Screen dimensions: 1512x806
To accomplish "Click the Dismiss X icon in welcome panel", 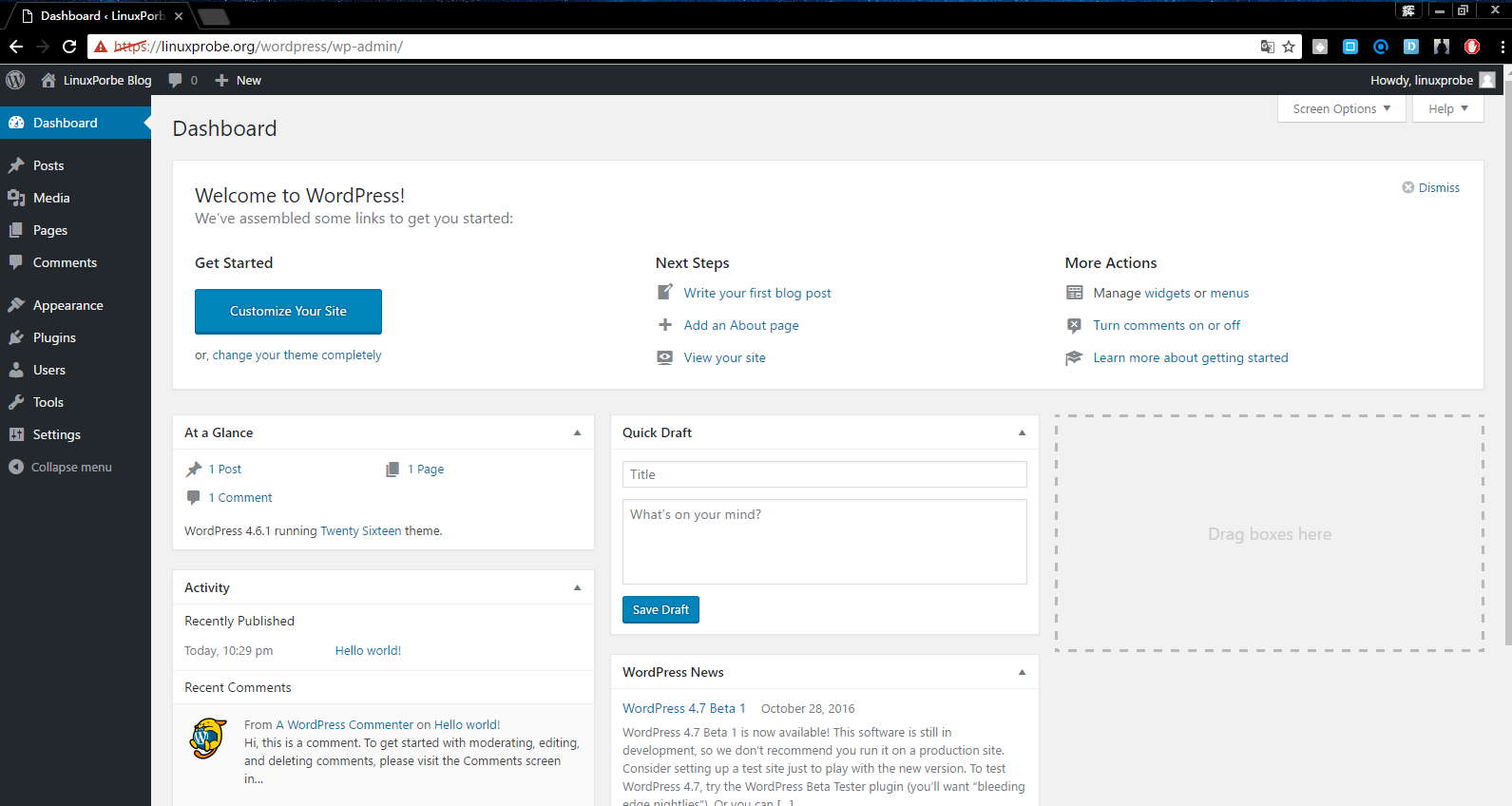I will click(1408, 187).
